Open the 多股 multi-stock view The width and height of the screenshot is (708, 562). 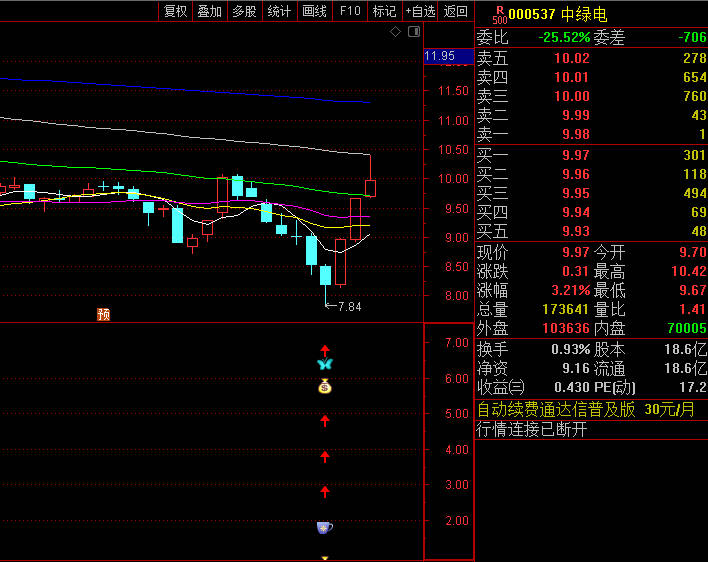point(244,11)
